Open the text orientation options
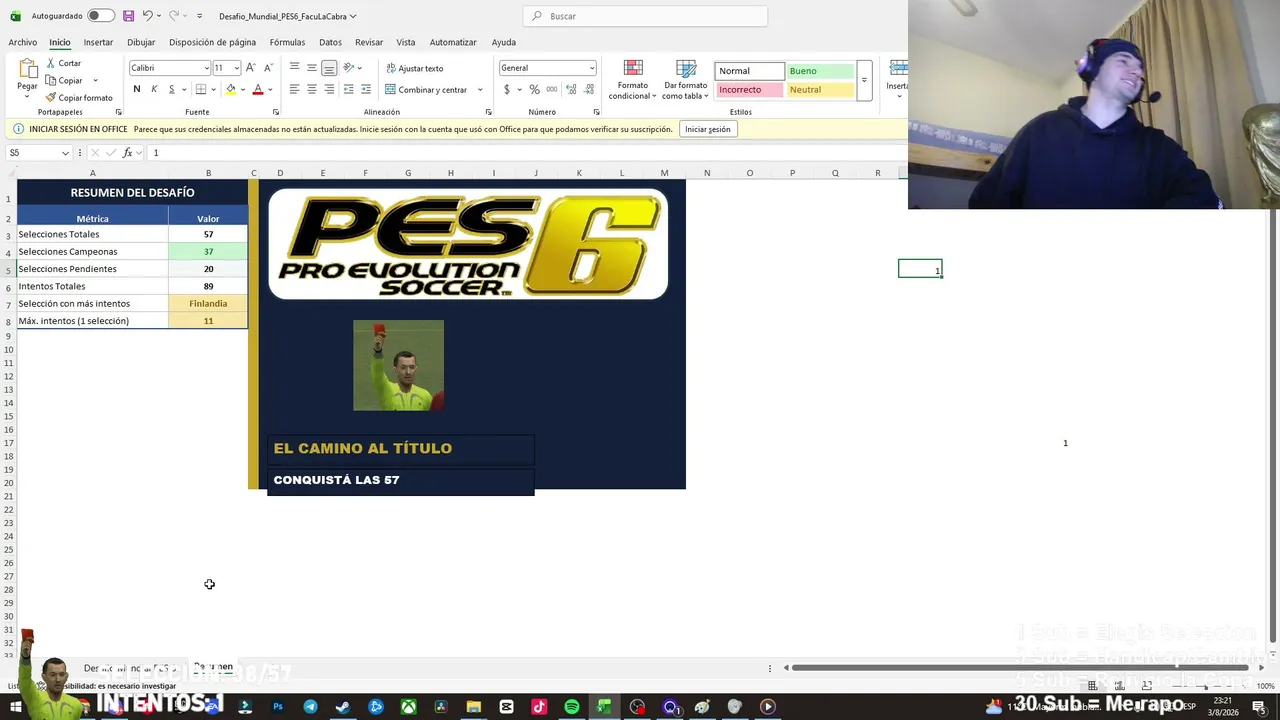This screenshot has width=1280, height=720. pos(351,68)
